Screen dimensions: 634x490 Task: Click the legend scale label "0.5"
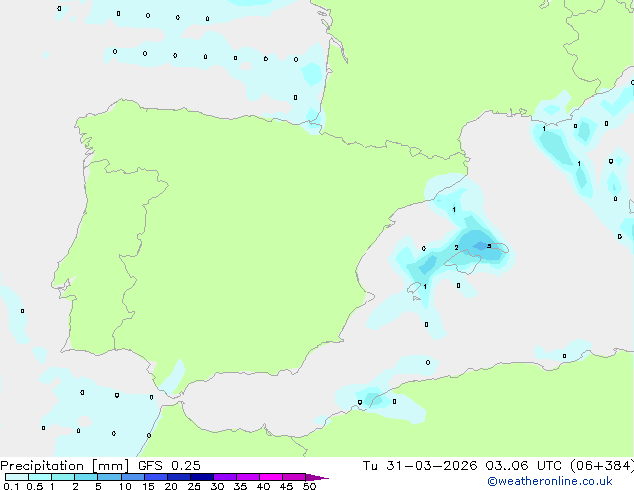click(35, 486)
